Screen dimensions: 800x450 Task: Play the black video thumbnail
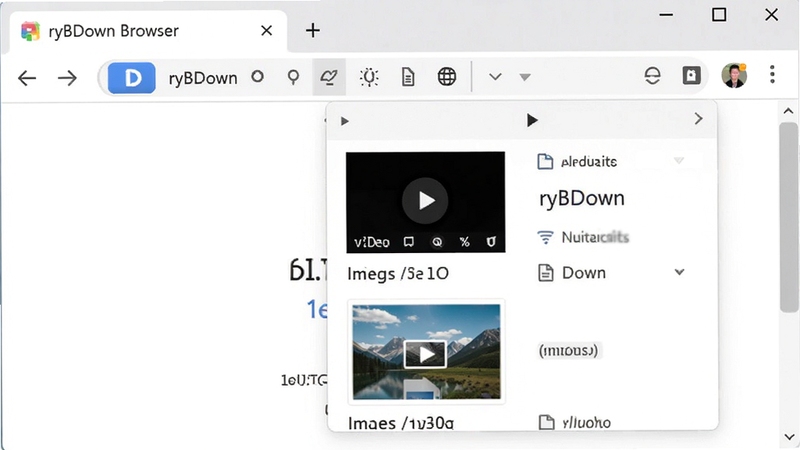[x=426, y=201]
